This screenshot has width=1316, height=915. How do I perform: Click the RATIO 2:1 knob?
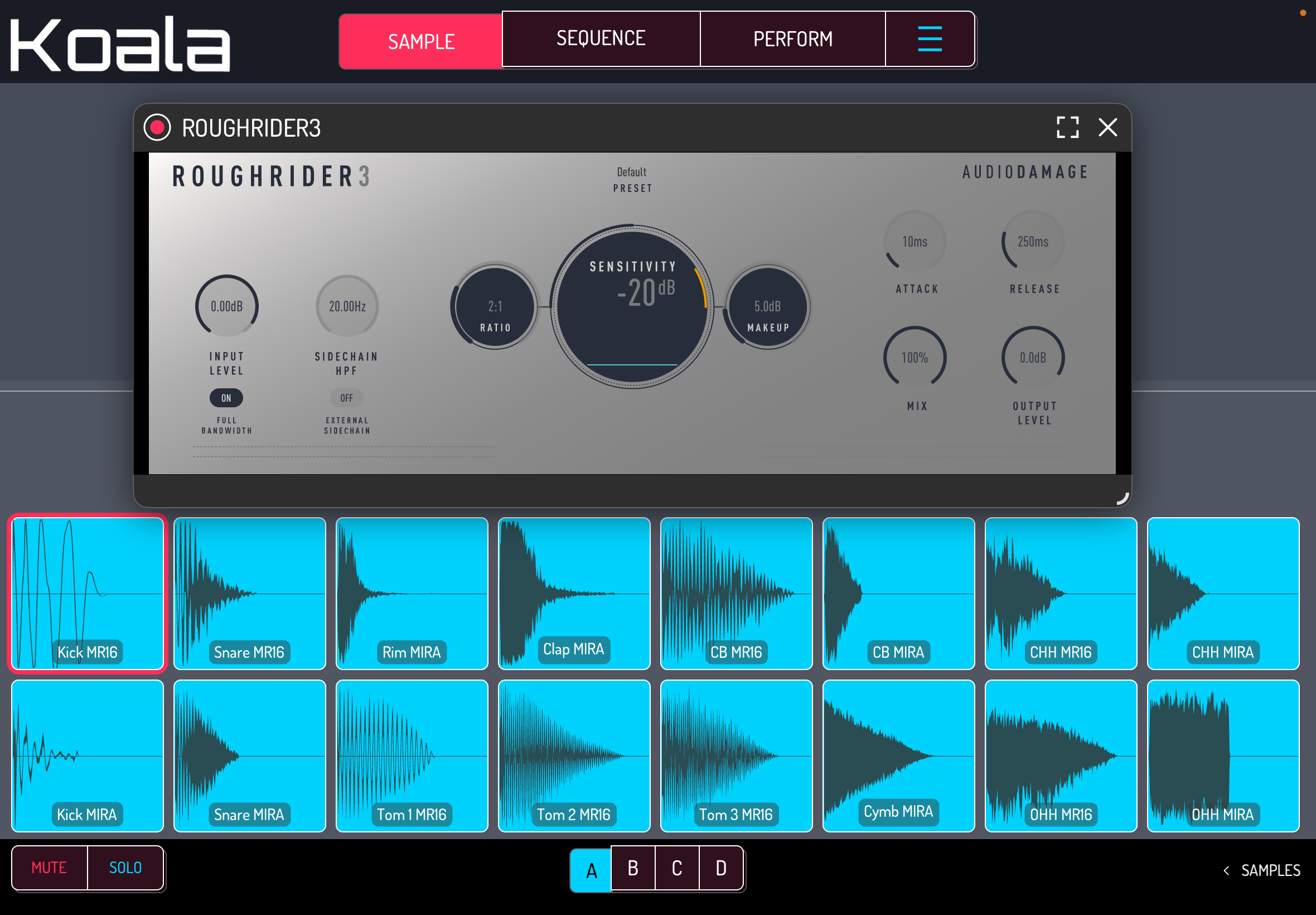tap(495, 306)
